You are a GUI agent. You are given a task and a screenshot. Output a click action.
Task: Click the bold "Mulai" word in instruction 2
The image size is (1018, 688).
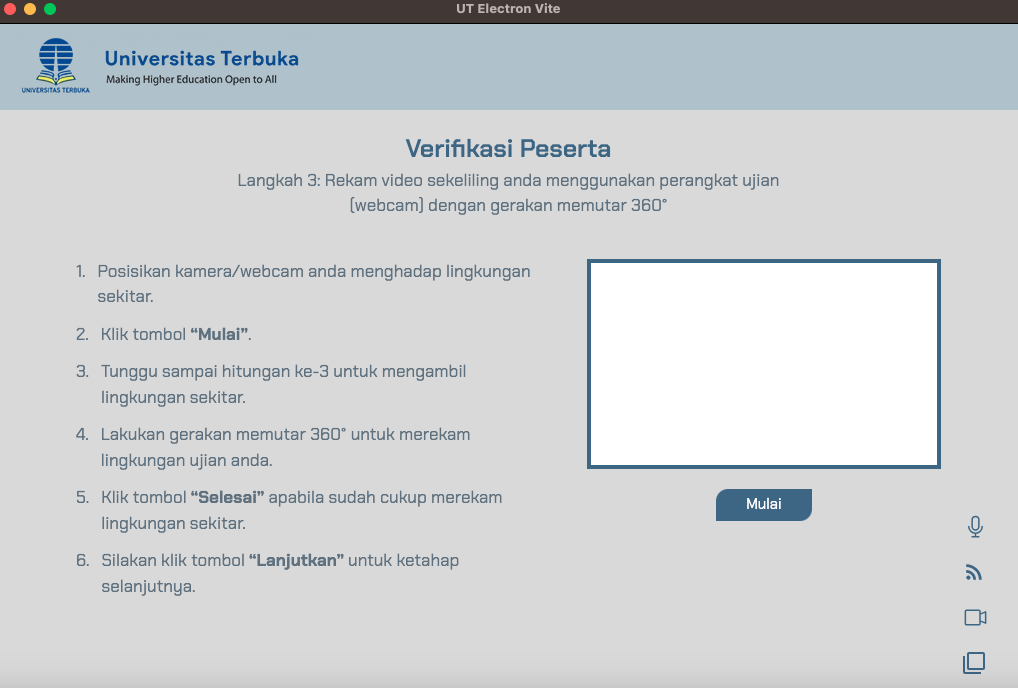tap(219, 335)
